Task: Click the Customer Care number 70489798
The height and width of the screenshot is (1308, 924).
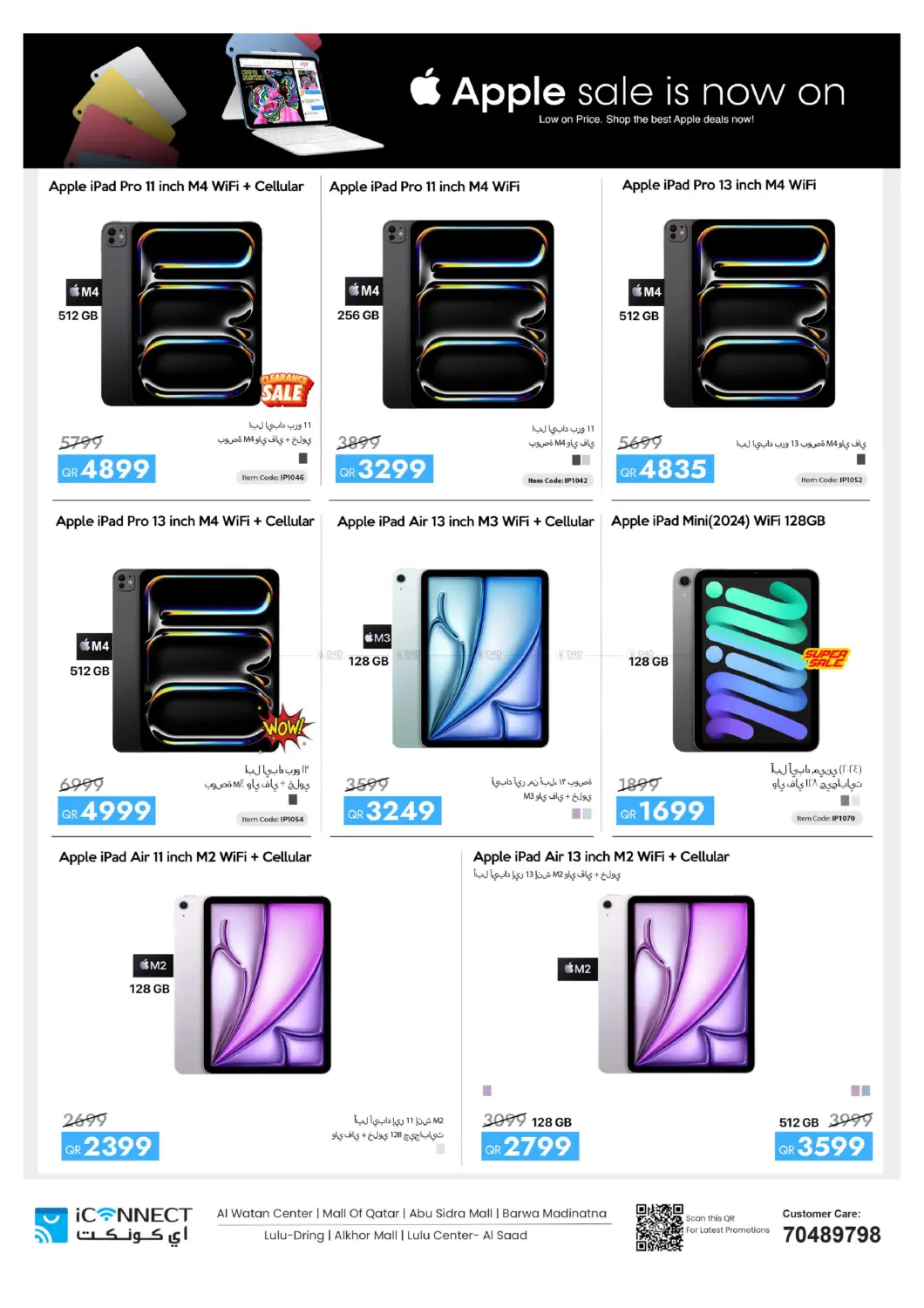Action: click(x=832, y=1235)
